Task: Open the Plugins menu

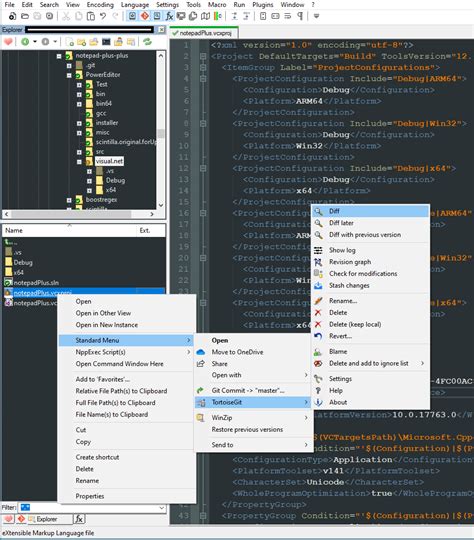Action: (x=263, y=5)
